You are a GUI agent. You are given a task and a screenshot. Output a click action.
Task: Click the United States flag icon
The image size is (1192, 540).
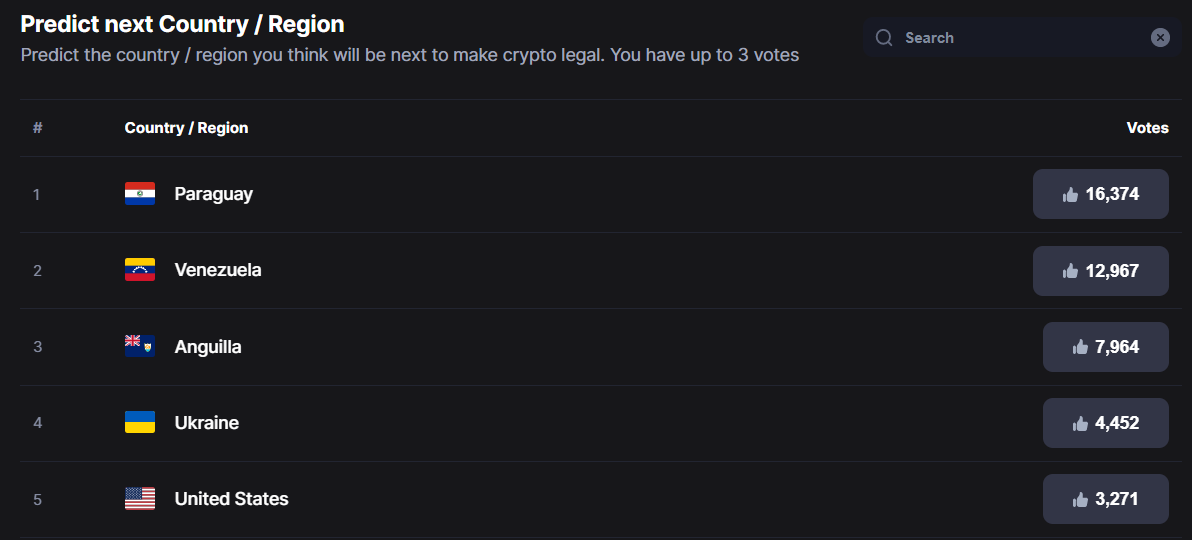pyautogui.click(x=140, y=499)
